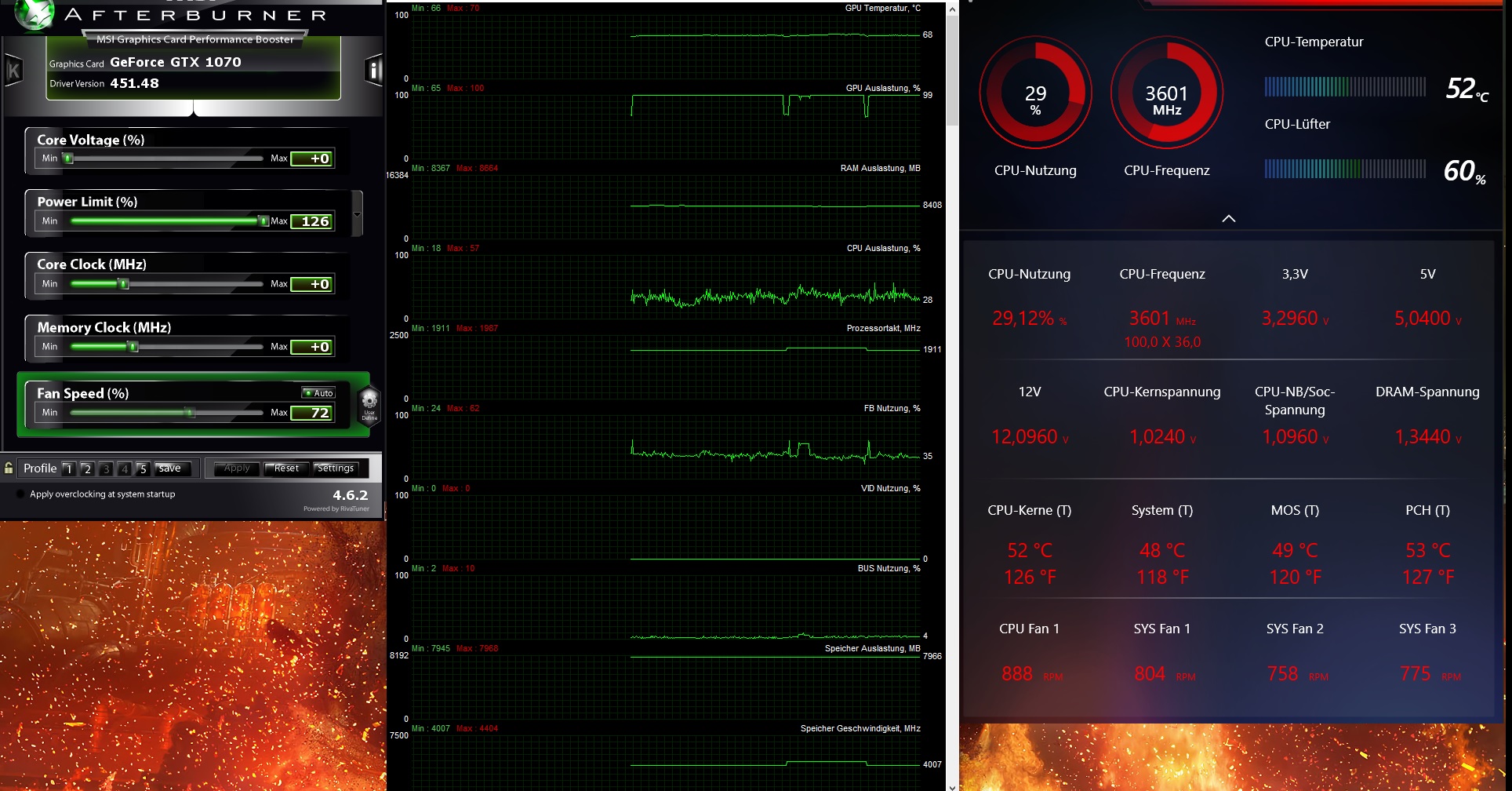
Task: Click the 5,0400 V reading
Action: [1427, 319]
